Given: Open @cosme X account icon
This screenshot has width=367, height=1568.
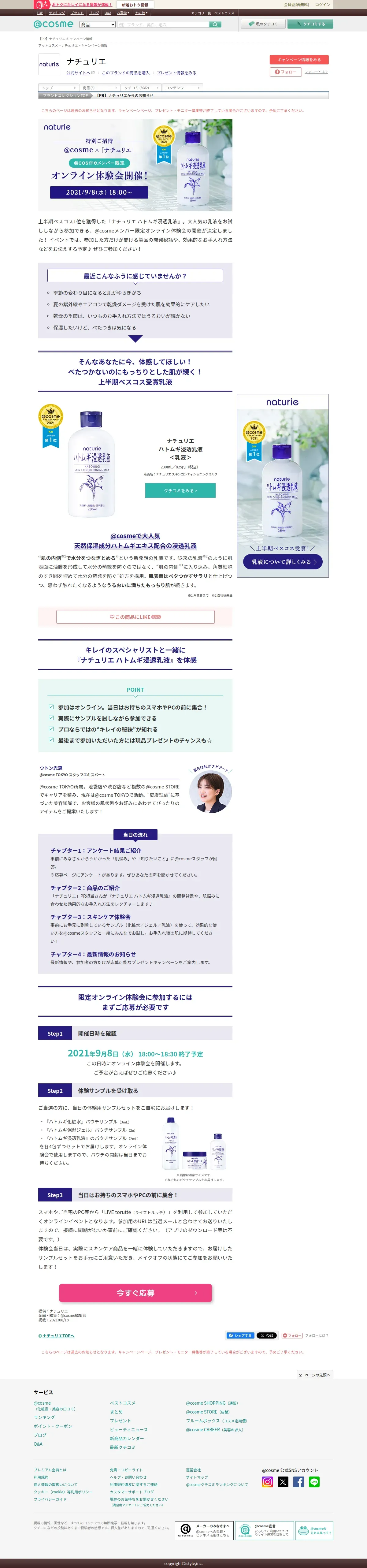Looking at the screenshot, I should pyautogui.click(x=283, y=1481).
